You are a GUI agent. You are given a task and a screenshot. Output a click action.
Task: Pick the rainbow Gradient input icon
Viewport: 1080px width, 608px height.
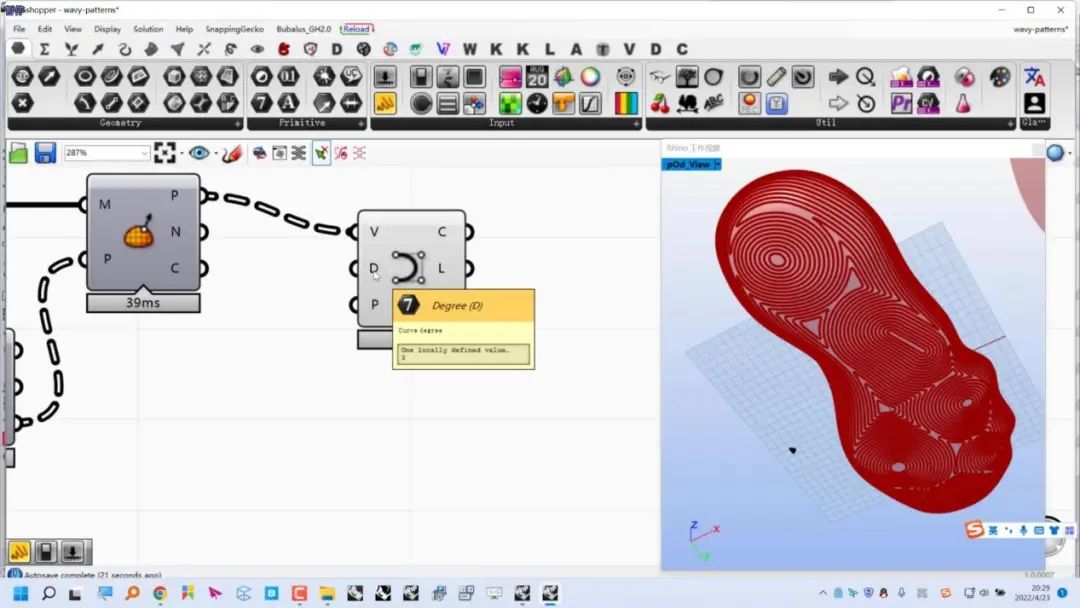[x=626, y=103]
